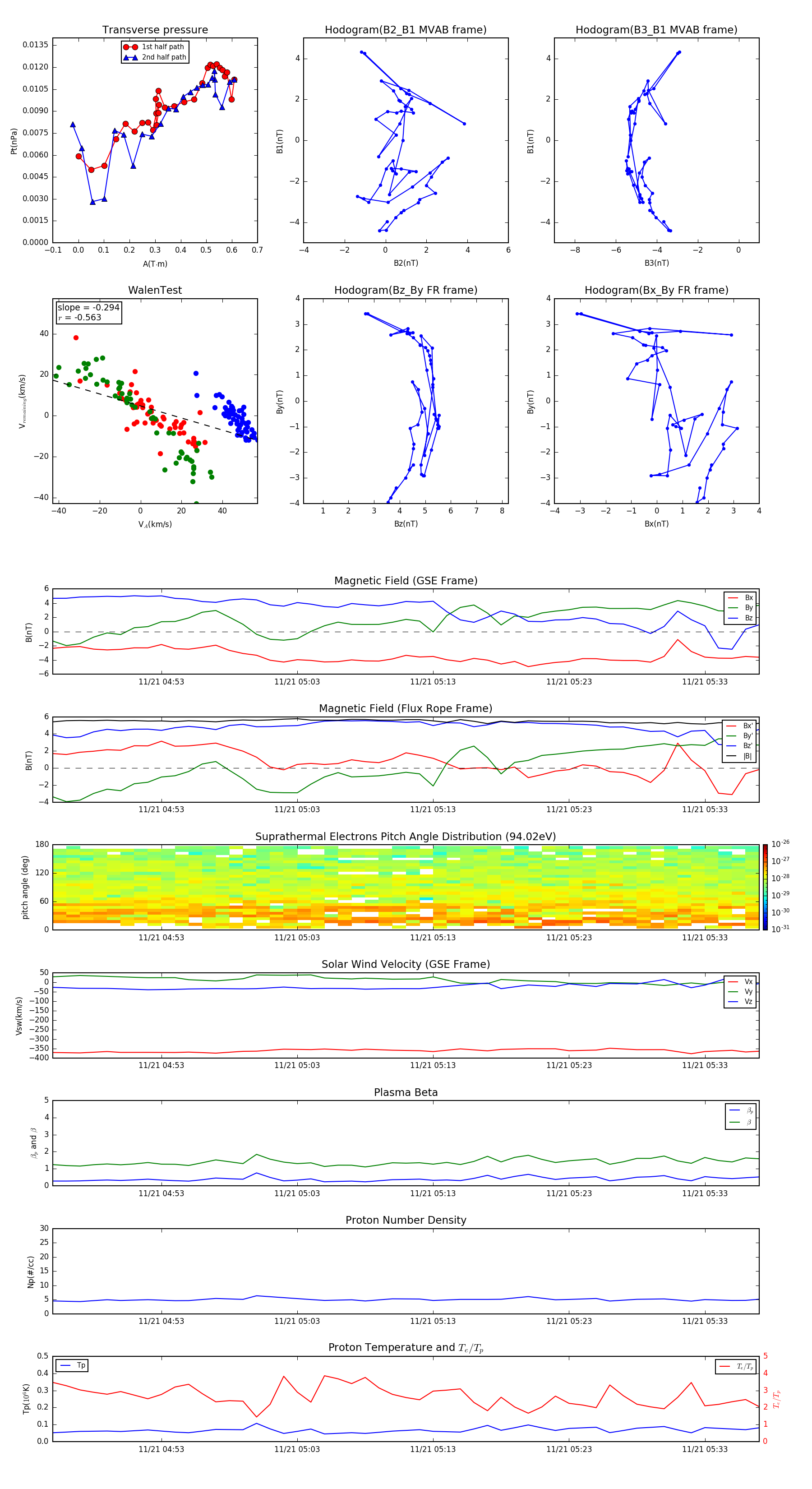Click the 'Solar Wind Velocity (GSE Frame)' title

pyautogui.click(x=406, y=965)
